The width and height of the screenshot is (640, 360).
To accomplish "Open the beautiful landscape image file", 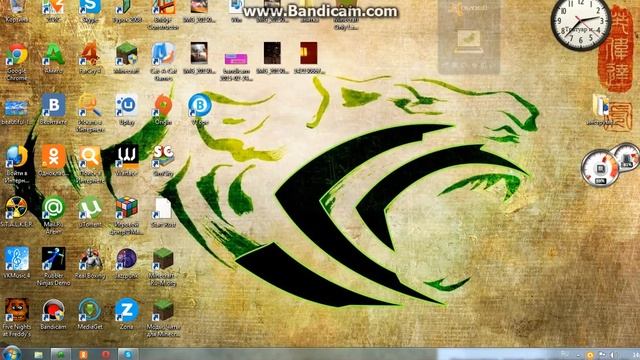I will point(17,108).
